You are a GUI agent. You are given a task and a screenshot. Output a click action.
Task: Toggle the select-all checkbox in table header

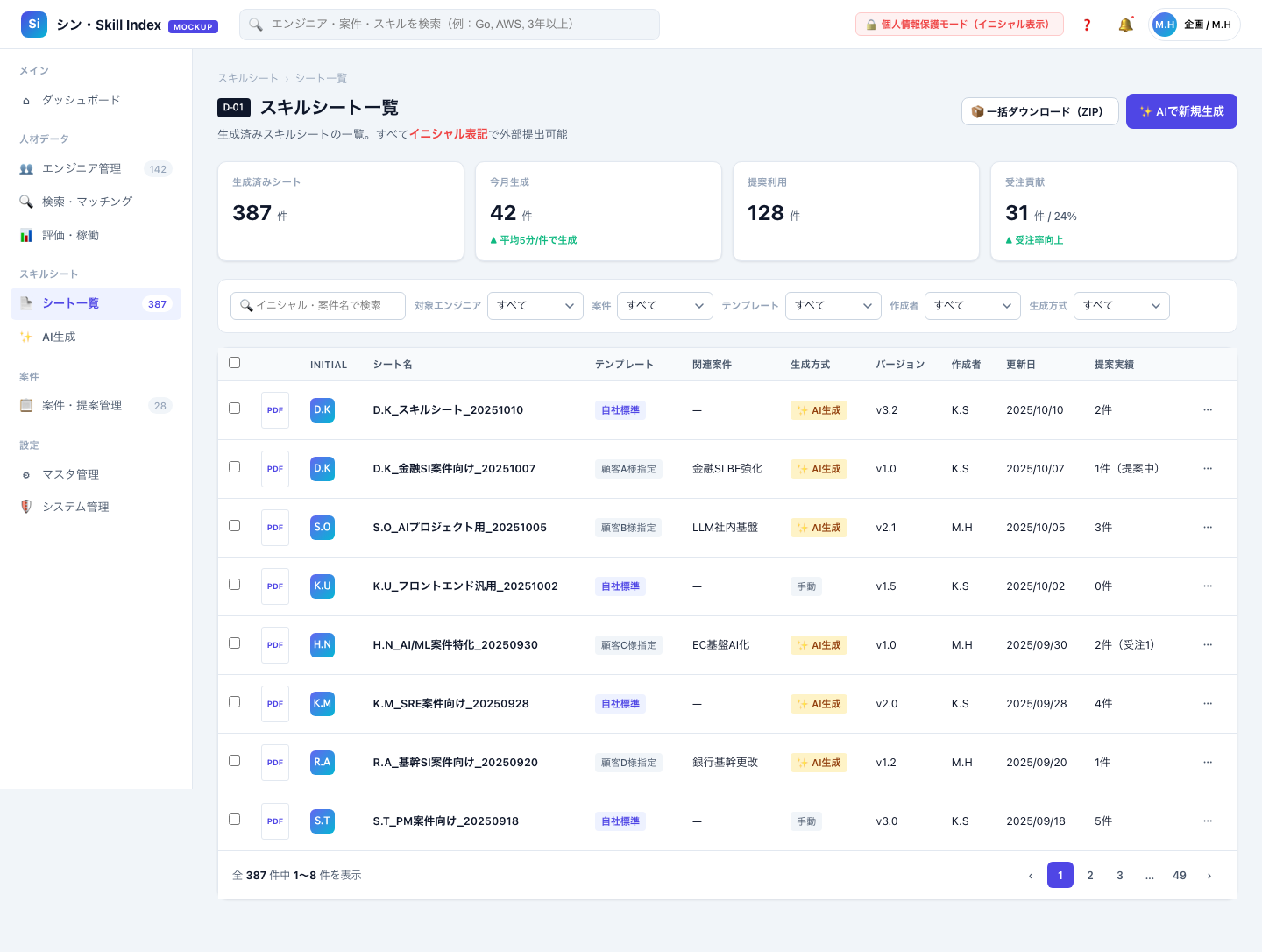(x=234, y=363)
